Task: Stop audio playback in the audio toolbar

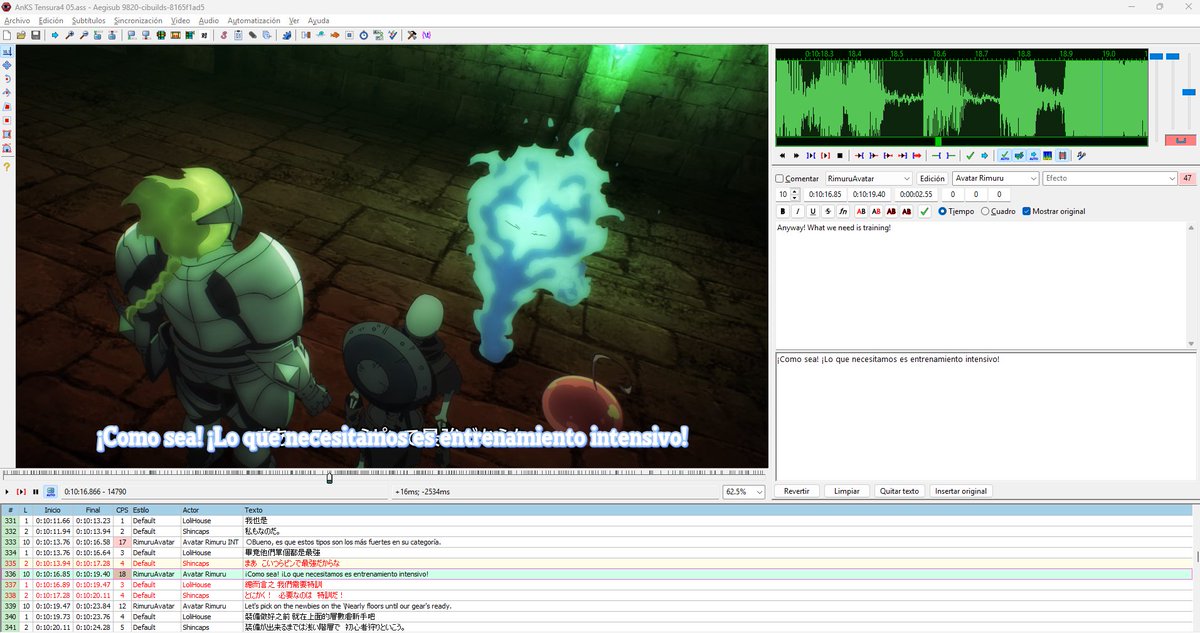Action: [838, 155]
